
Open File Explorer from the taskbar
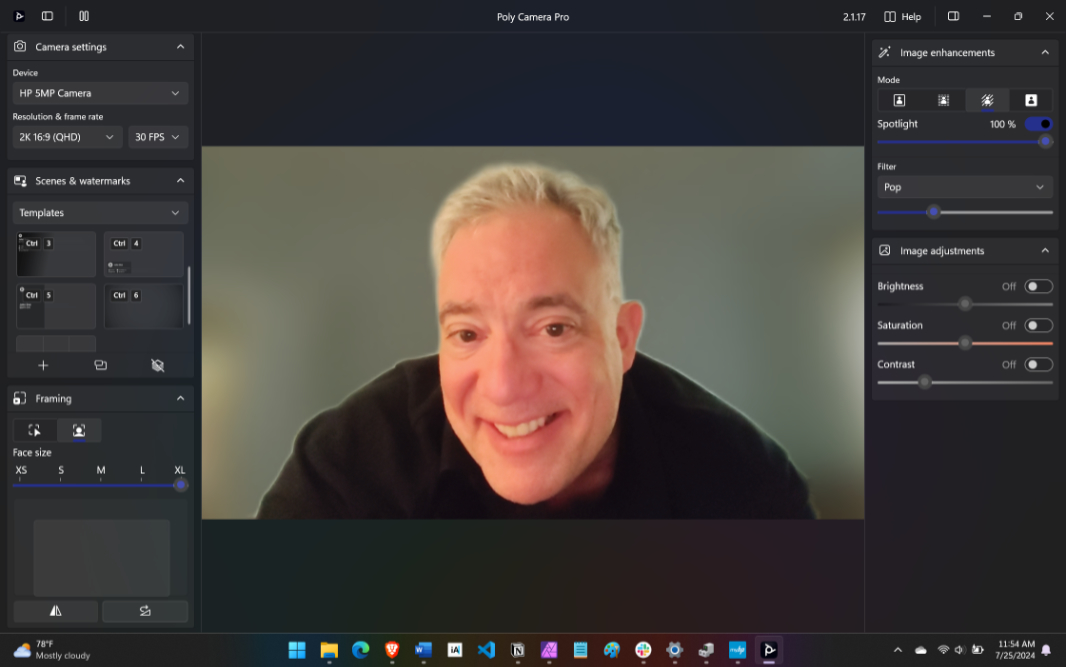point(329,650)
